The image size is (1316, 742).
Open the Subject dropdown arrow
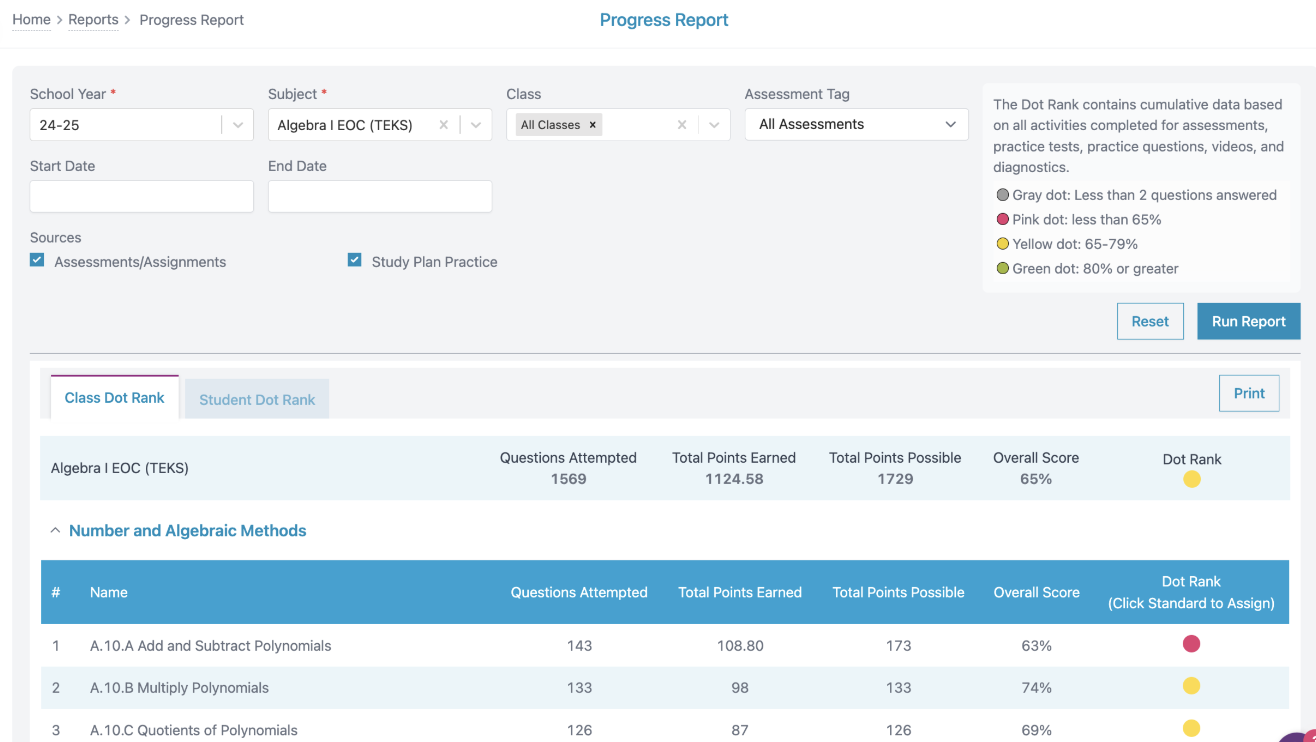pyautogui.click(x=476, y=125)
